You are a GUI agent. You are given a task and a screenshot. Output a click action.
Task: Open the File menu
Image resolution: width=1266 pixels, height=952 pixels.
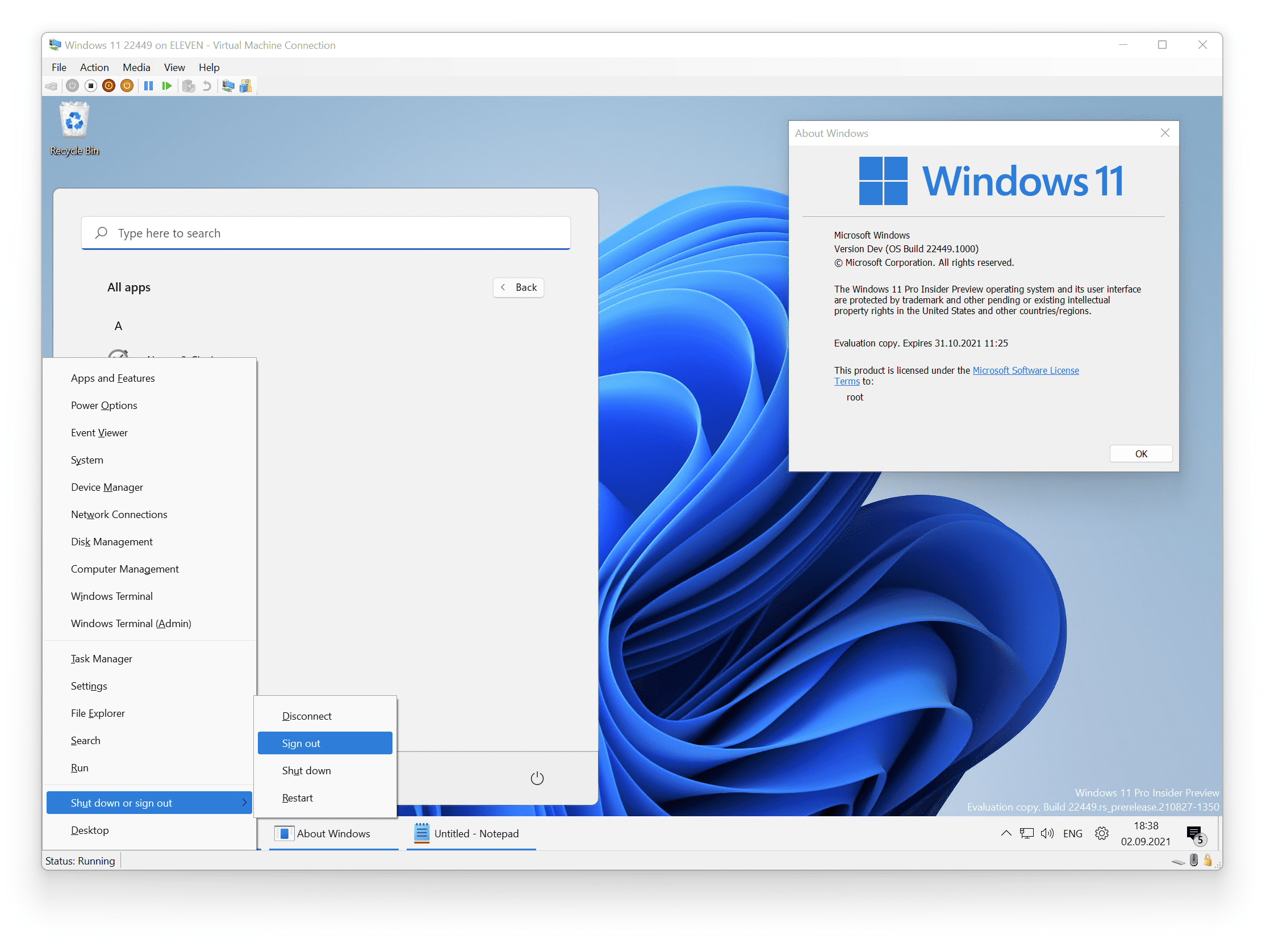[x=59, y=68]
